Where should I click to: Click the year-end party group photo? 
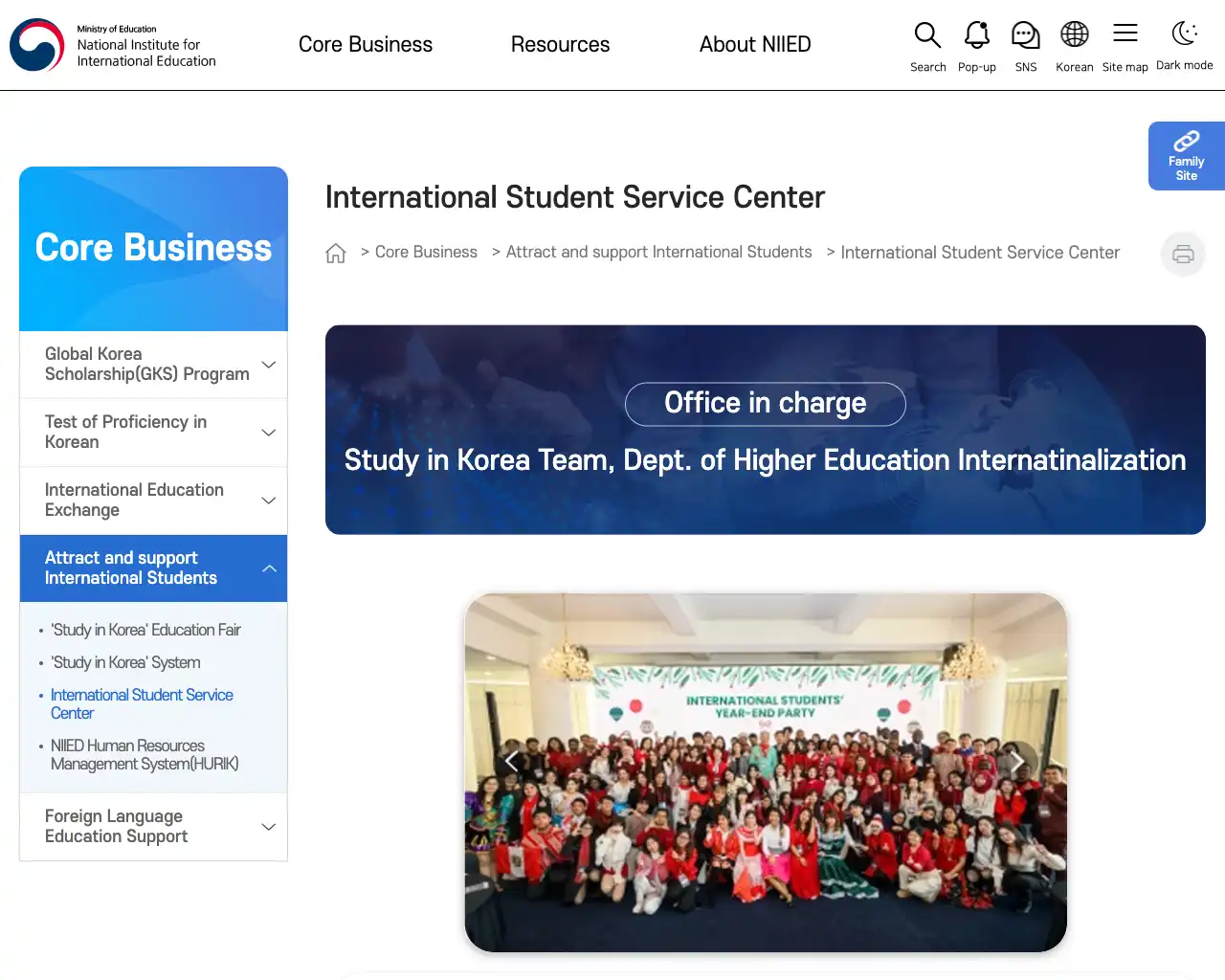[x=766, y=772]
